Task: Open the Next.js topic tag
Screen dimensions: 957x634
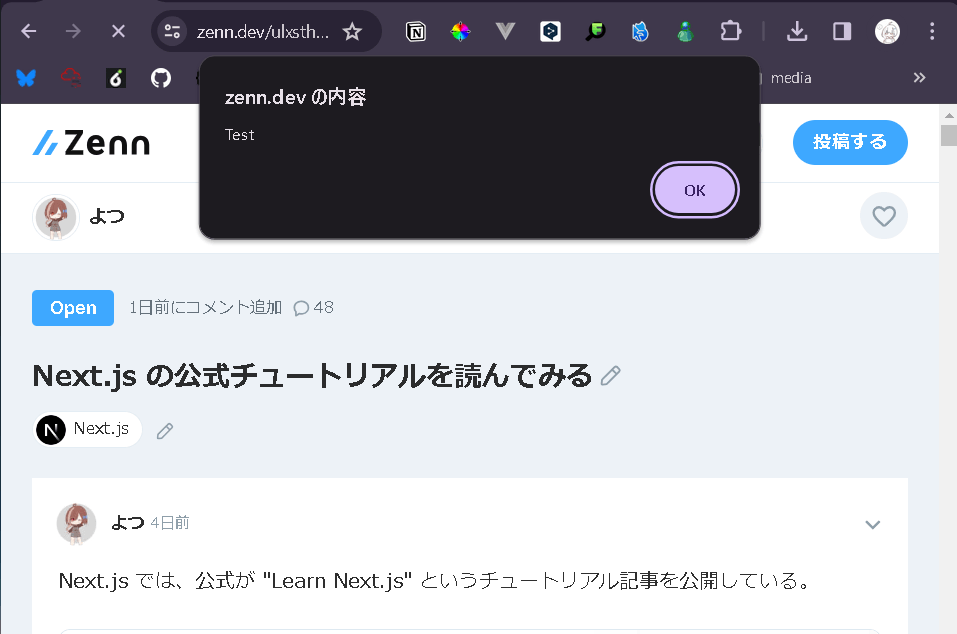Action: 88,430
